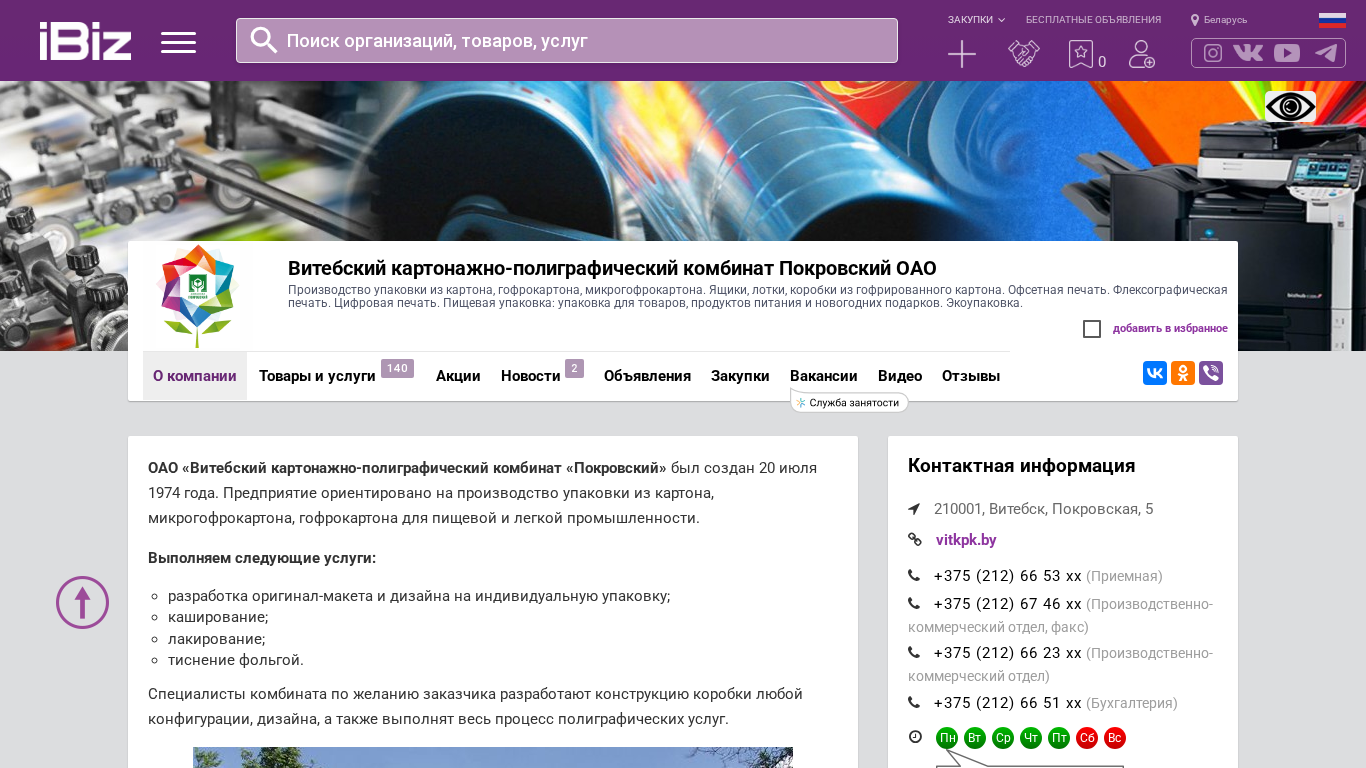This screenshot has height=768, width=1366.
Task: Reveal phone +375 (212) 66 53 xx
Action: pyautogui.click(x=1007, y=576)
